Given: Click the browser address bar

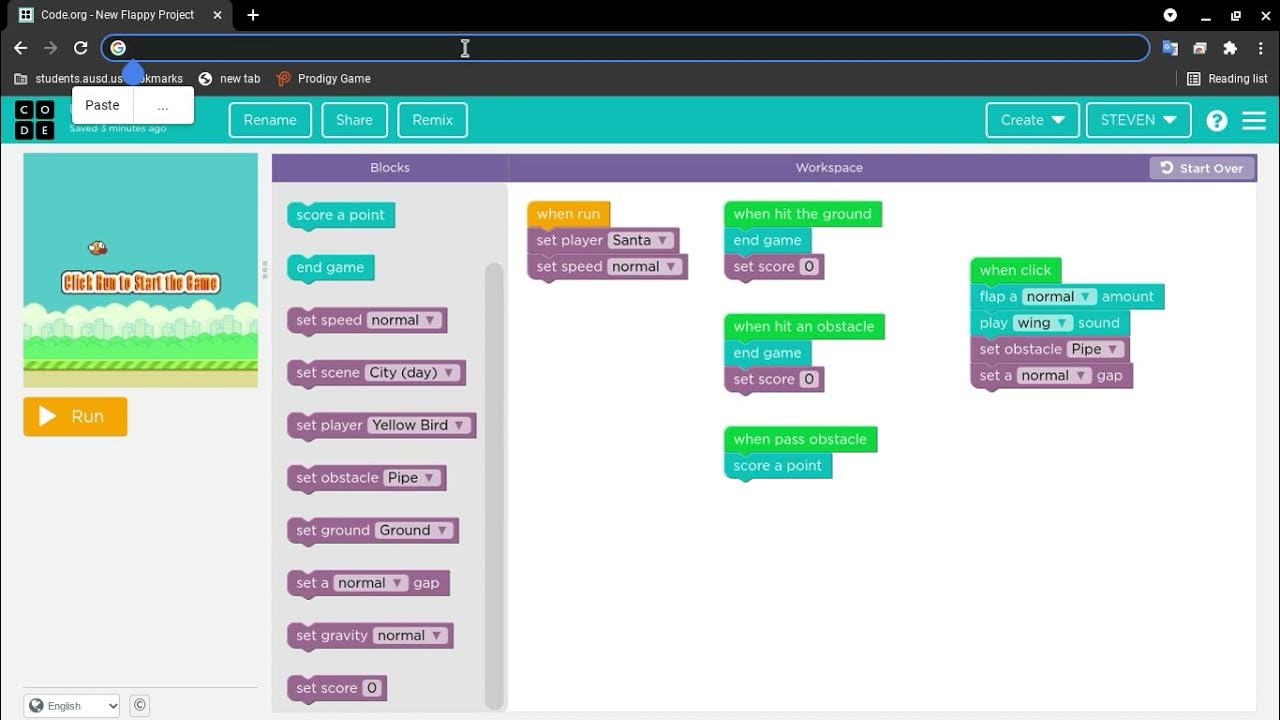Looking at the screenshot, I should [625, 48].
